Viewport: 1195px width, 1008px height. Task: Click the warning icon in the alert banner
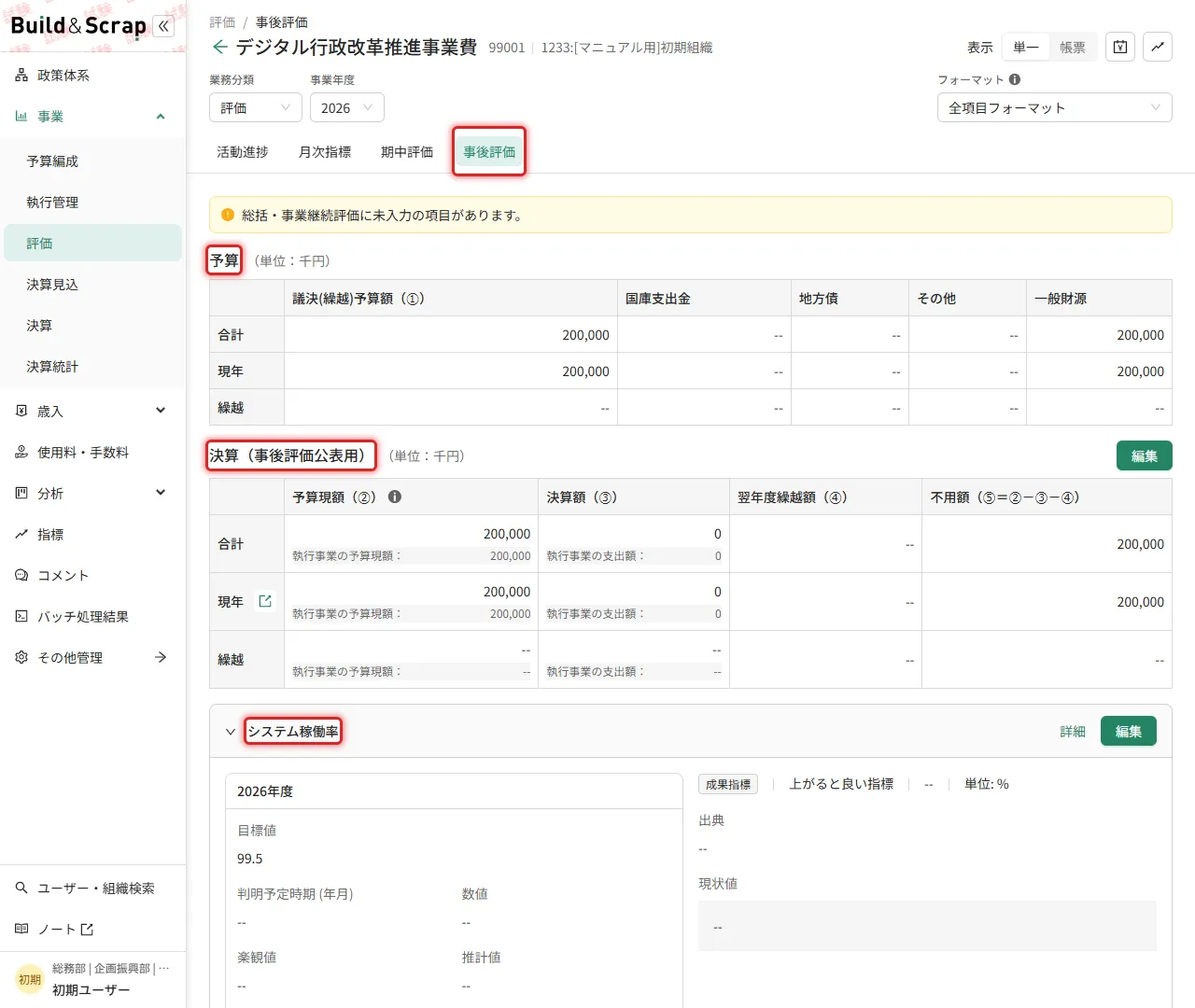(228, 215)
